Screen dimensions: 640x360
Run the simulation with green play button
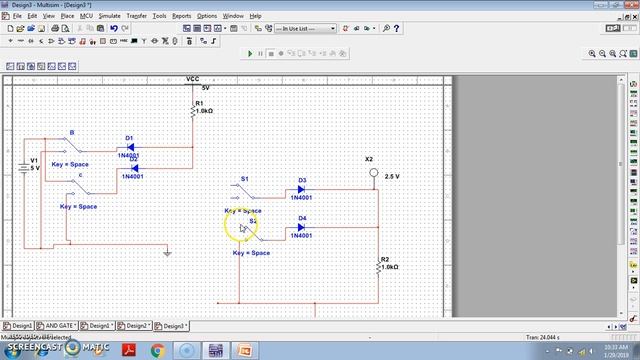point(250,53)
